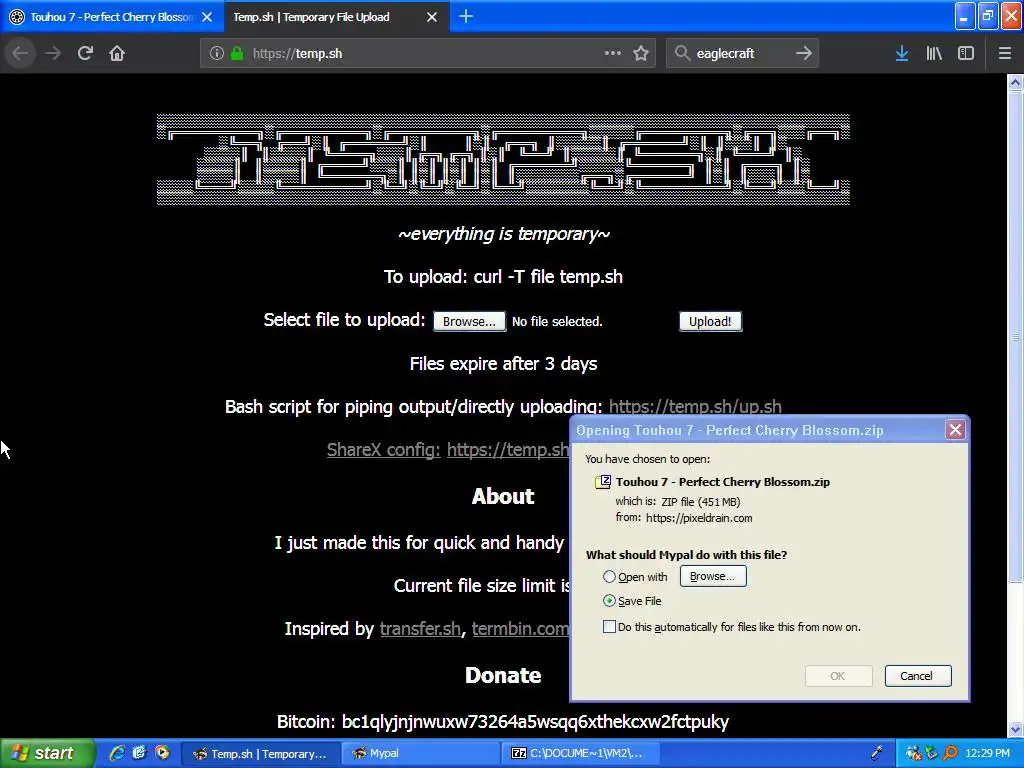Click the vertical scrollbar thumb
Image resolution: width=1024 pixels, height=768 pixels.
1015,336
